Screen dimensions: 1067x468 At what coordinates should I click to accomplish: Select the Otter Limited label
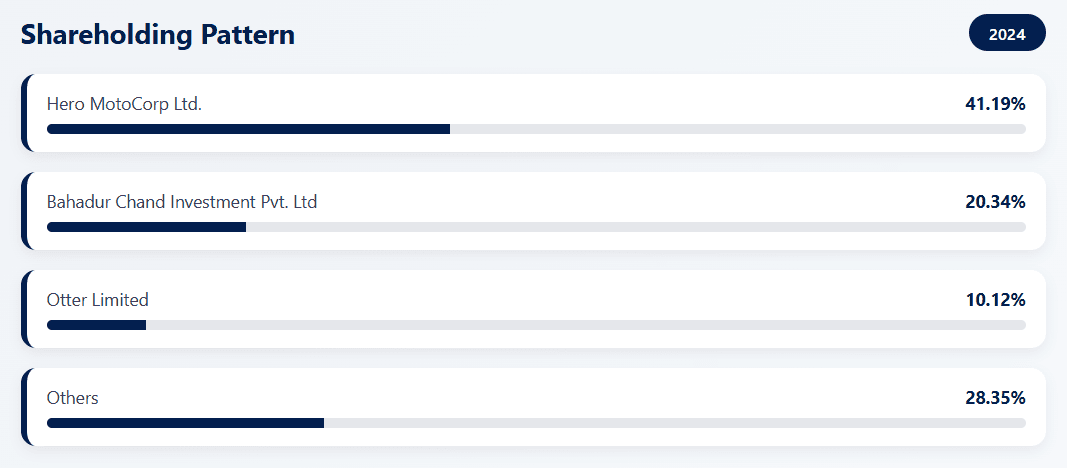[x=98, y=299]
